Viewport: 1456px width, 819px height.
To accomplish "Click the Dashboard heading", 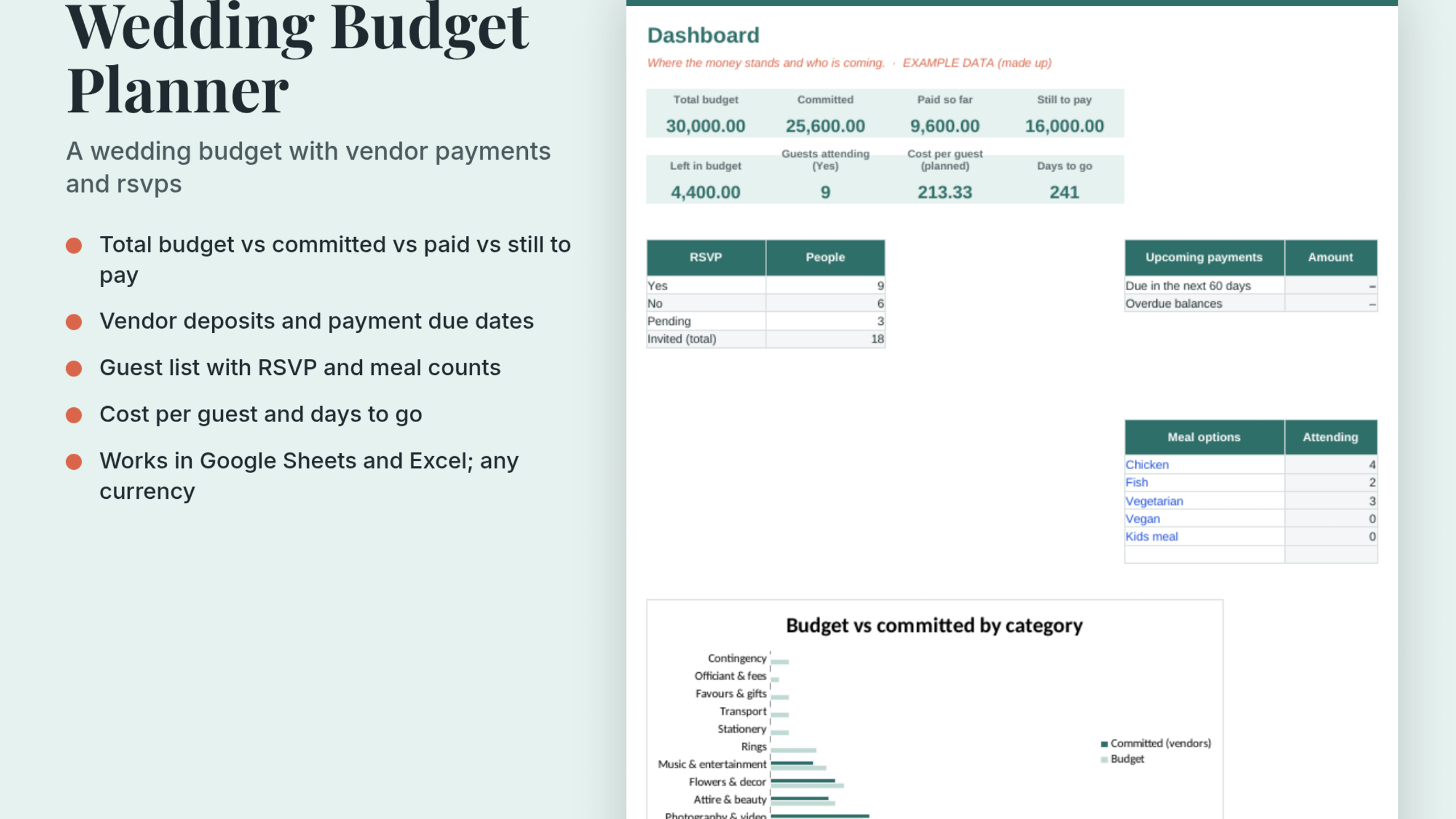I will point(703,35).
